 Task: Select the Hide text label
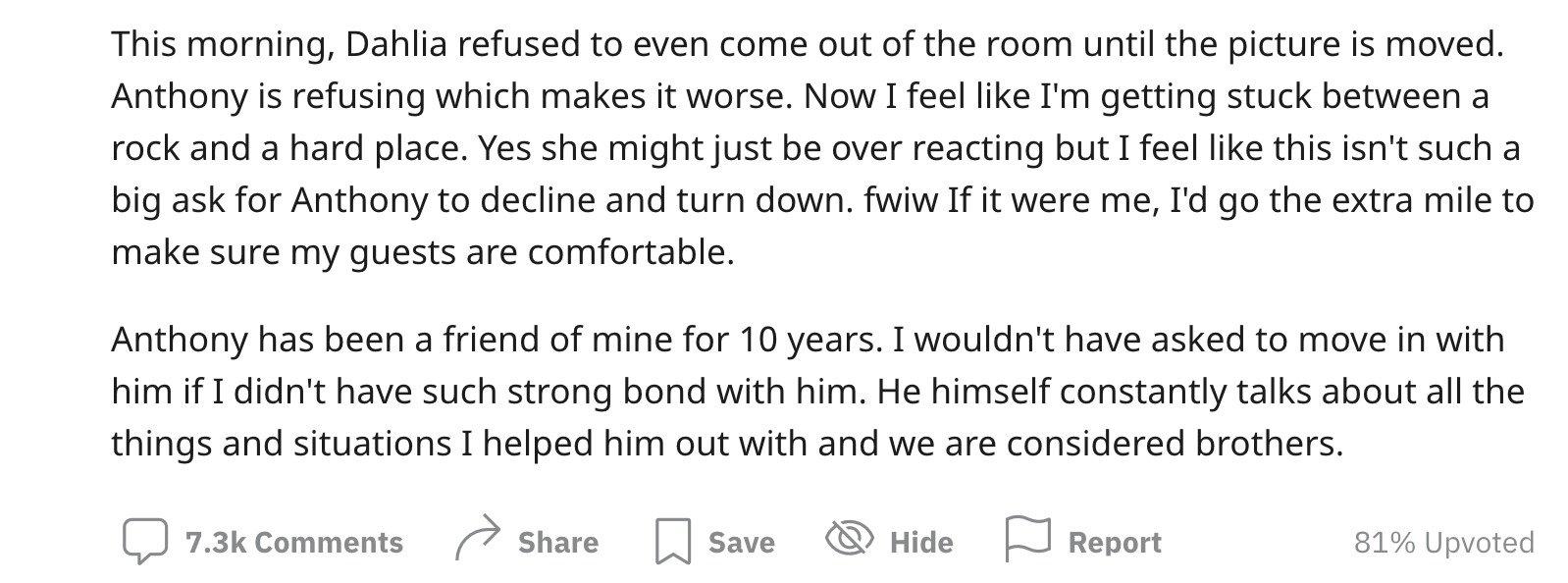click(x=921, y=543)
